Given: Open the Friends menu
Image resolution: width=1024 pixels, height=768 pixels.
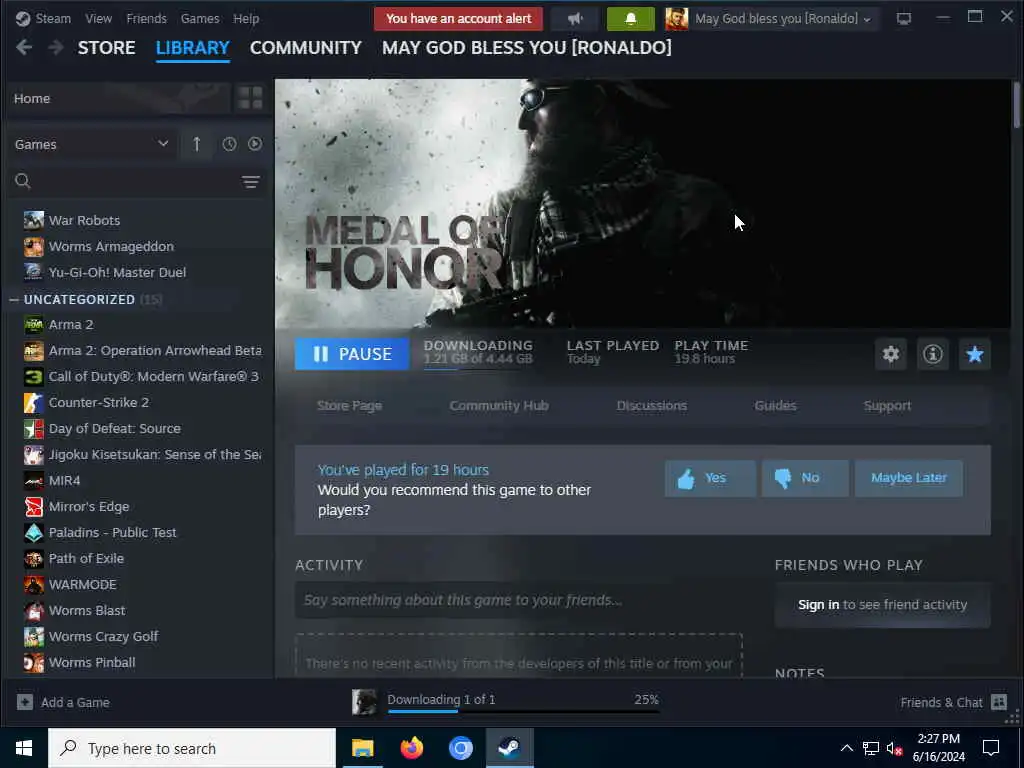Looking at the screenshot, I should point(146,18).
